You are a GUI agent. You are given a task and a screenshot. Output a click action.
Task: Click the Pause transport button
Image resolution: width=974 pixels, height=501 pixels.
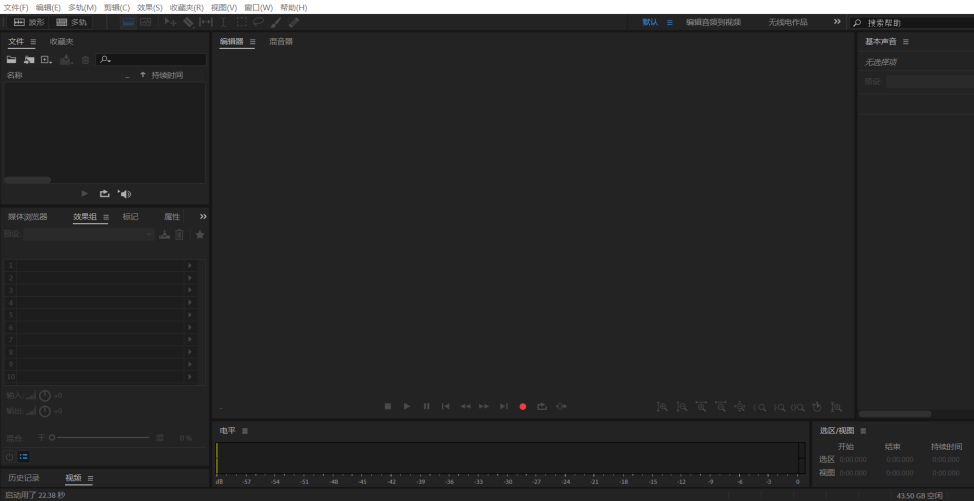[x=427, y=406]
